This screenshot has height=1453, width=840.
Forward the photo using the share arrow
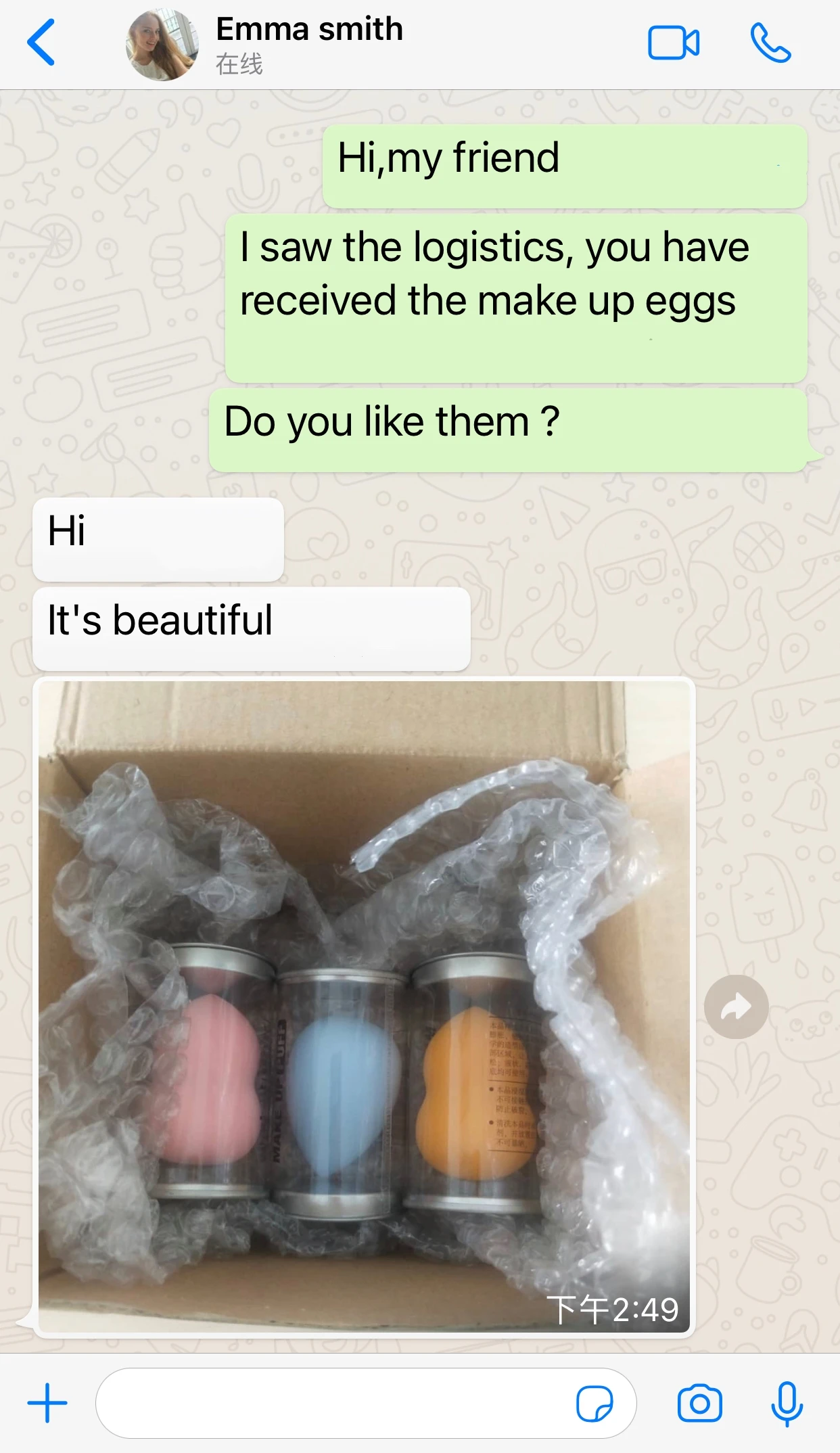click(736, 1007)
